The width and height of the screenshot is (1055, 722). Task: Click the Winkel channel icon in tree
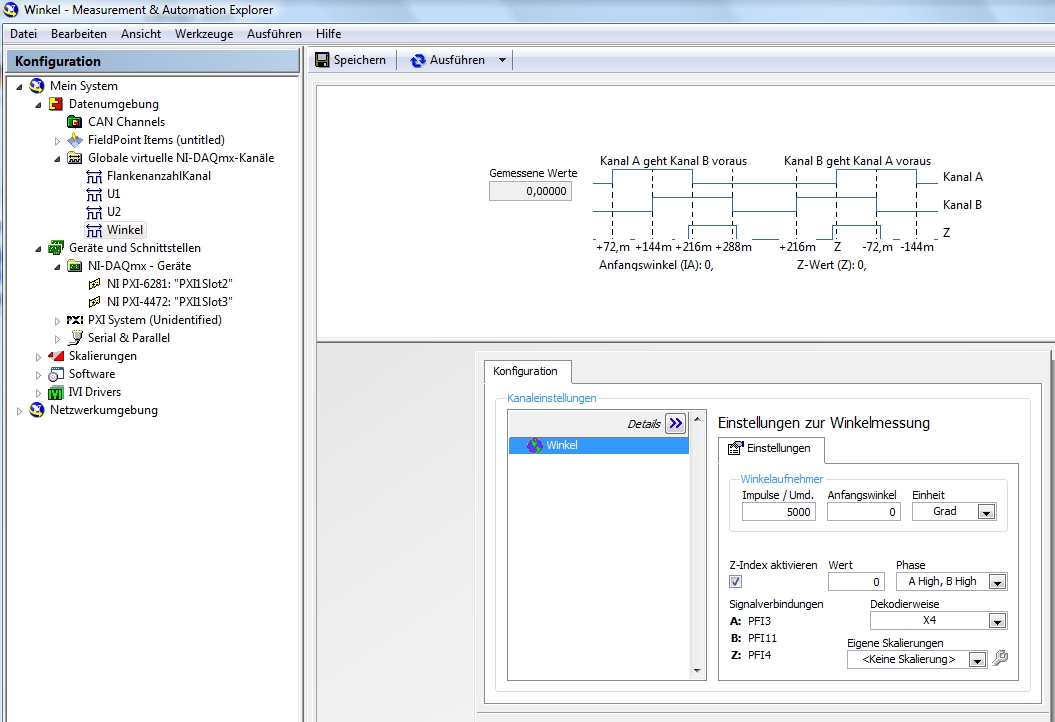pos(94,231)
